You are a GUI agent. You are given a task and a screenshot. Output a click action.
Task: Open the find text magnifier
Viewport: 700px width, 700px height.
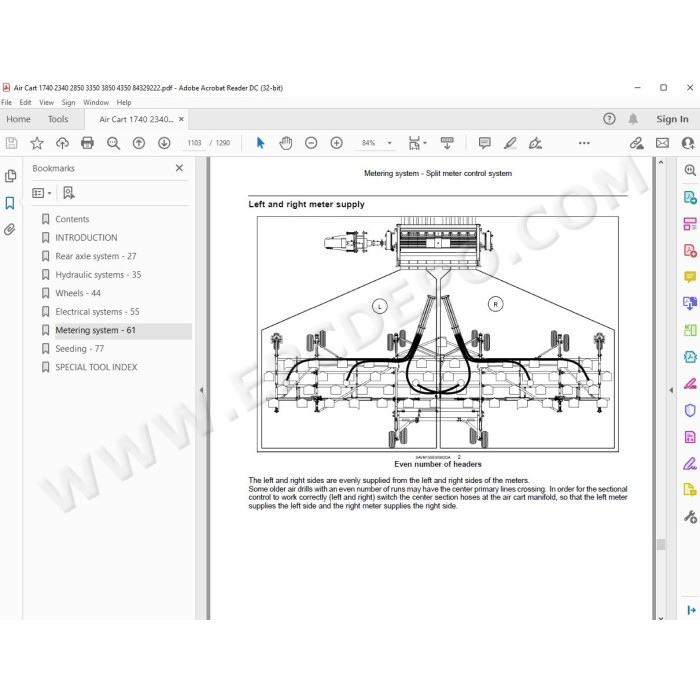[113, 143]
